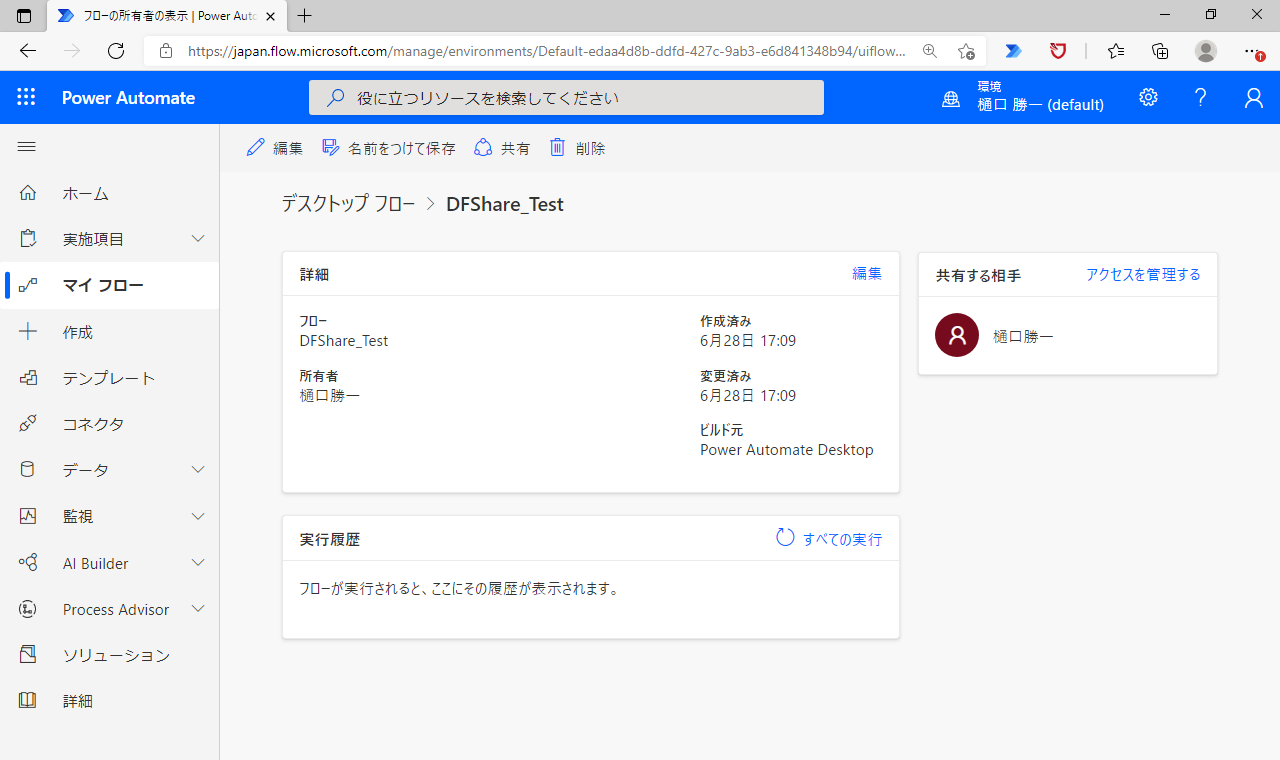Click the Power Automate Desktop build source text

click(x=787, y=450)
